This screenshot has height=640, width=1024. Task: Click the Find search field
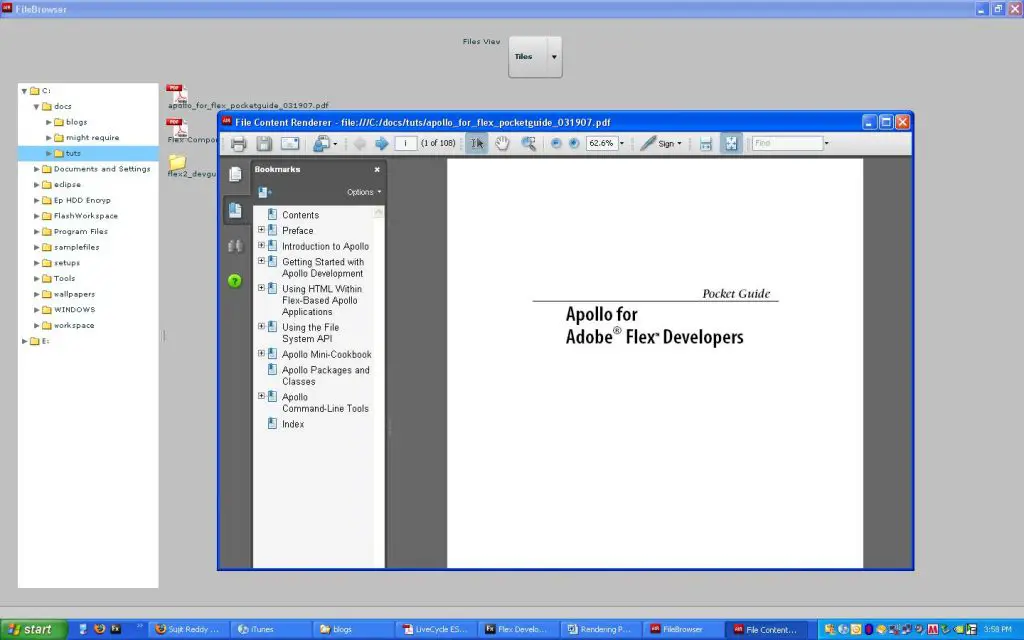(x=787, y=143)
